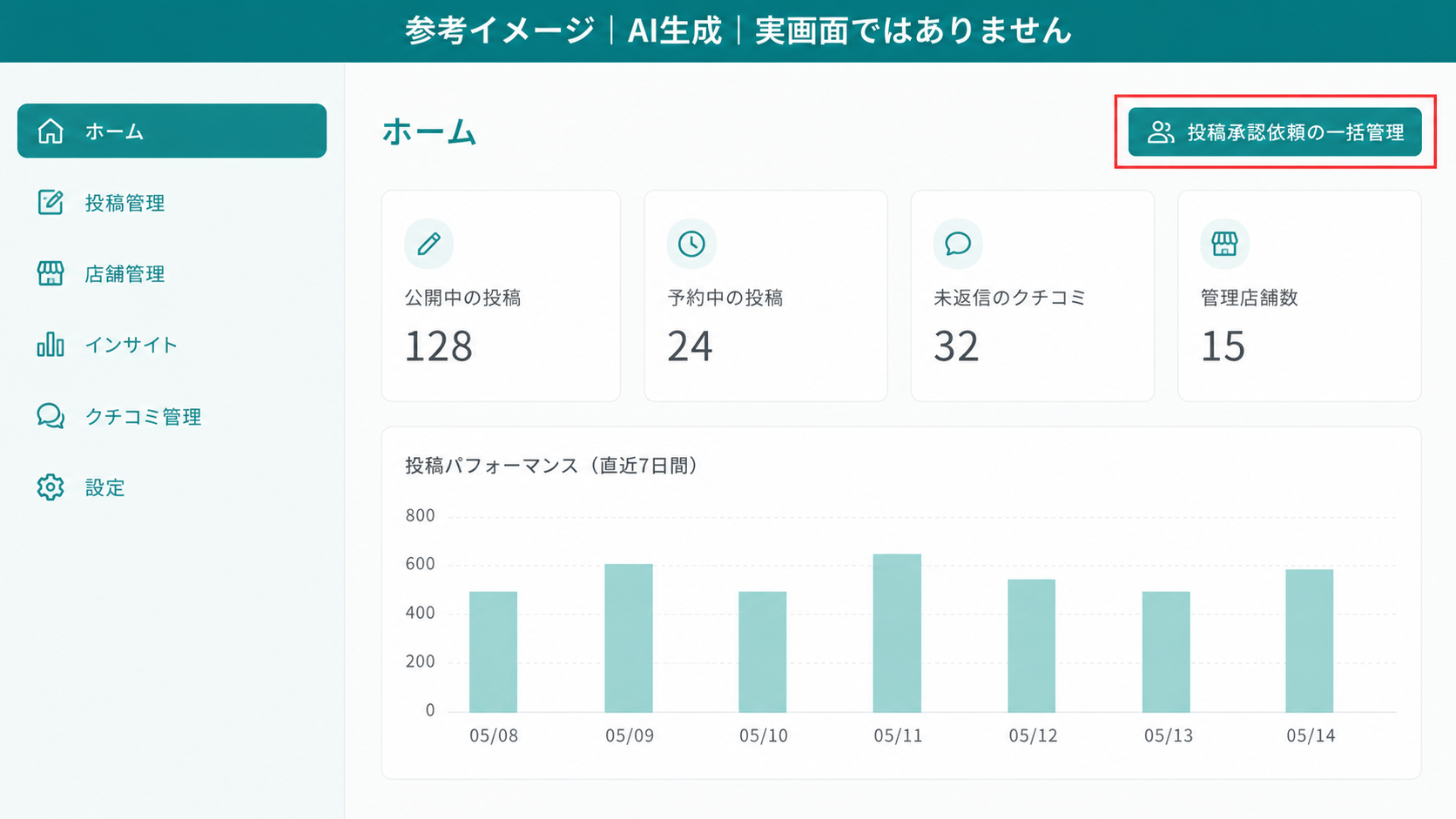Click the 400 y-axis label

click(x=420, y=613)
